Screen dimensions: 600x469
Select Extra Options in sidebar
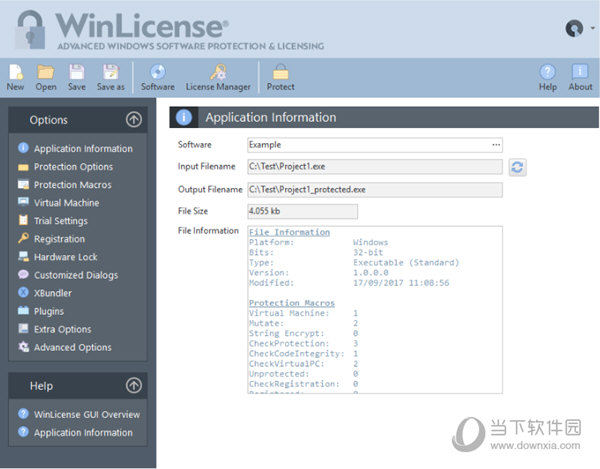(x=55, y=329)
